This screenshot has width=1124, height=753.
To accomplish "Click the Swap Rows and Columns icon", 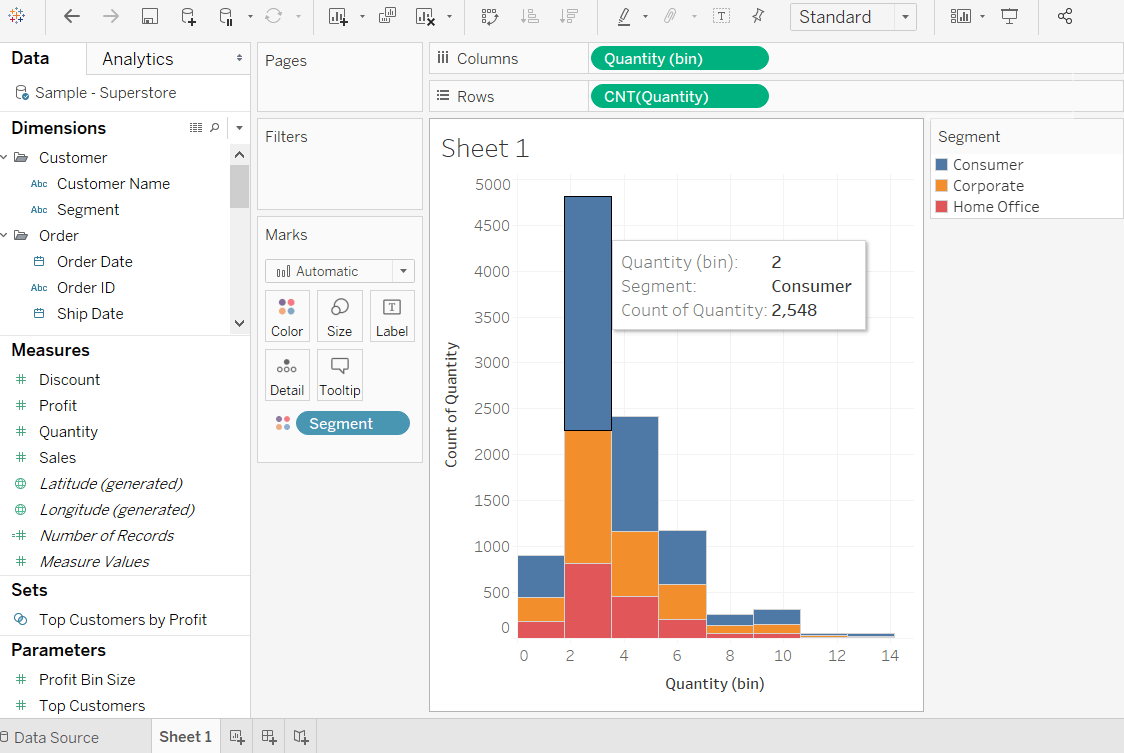I will click(x=490, y=16).
